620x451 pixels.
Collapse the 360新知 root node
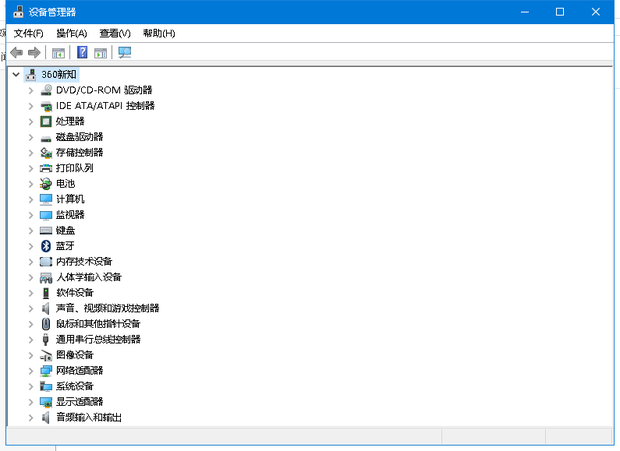point(16,74)
